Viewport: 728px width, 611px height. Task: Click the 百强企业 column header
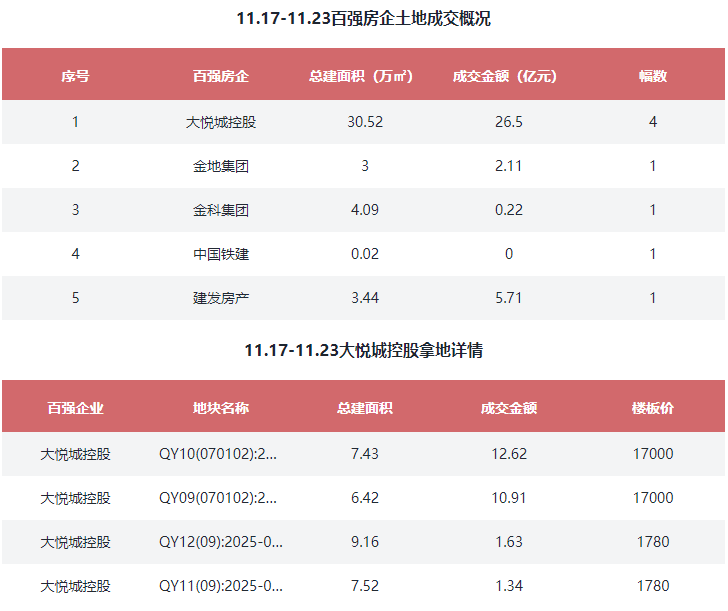coord(75,408)
